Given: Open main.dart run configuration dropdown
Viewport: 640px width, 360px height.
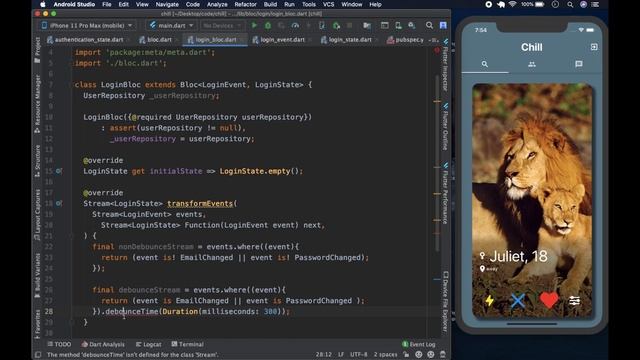Looking at the screenshot, I should (171, 25).
